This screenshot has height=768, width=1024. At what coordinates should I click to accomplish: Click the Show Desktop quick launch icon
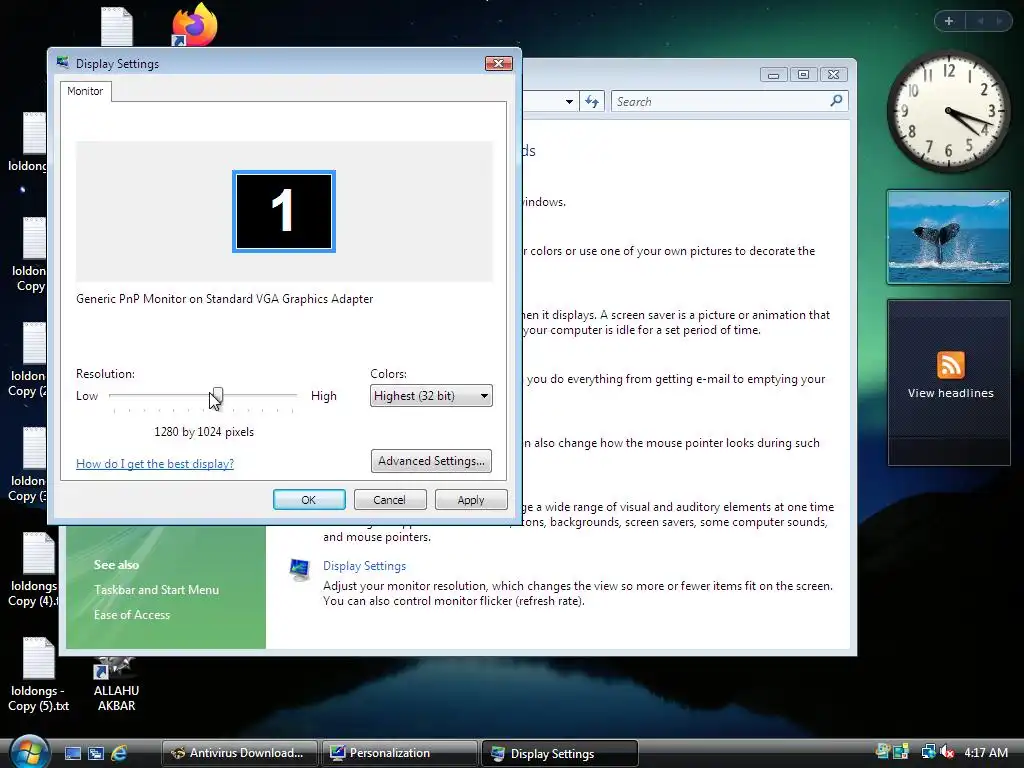pyautogui.click(x=72, y=753)
